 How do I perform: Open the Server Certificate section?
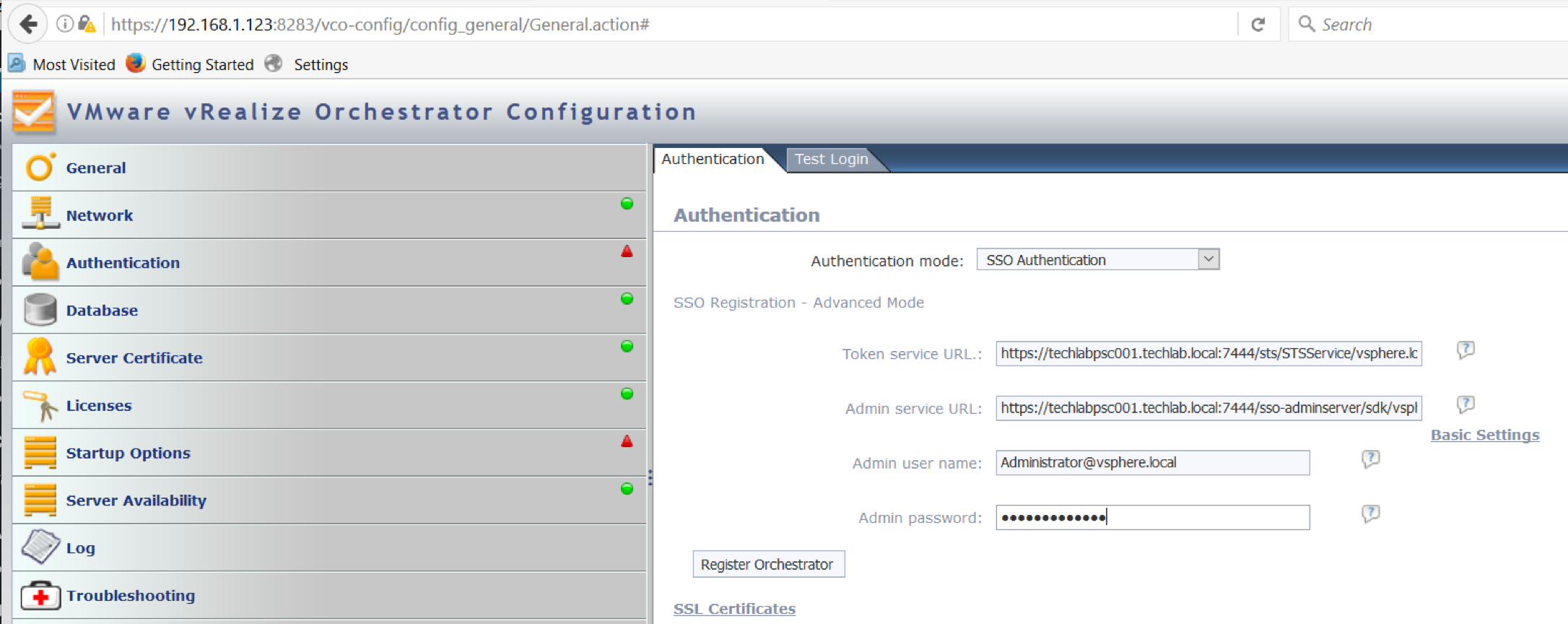(x=329, y=357)
